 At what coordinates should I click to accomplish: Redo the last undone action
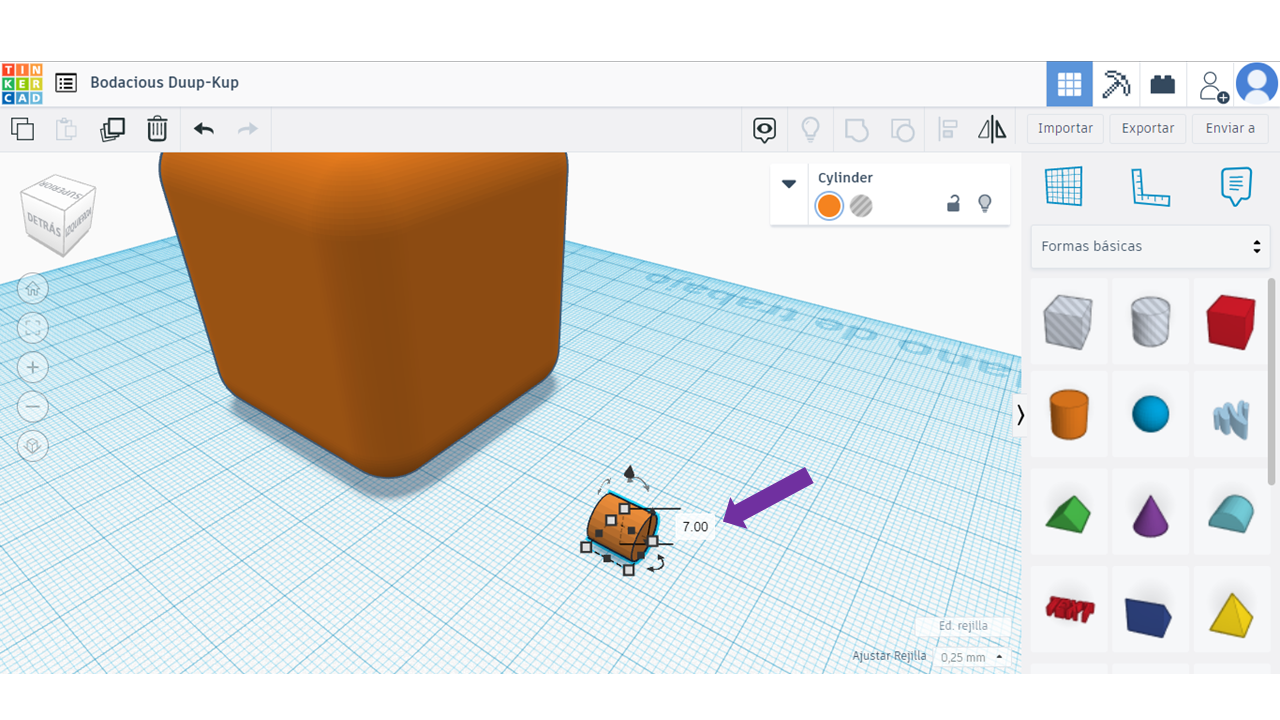(247, 129)
